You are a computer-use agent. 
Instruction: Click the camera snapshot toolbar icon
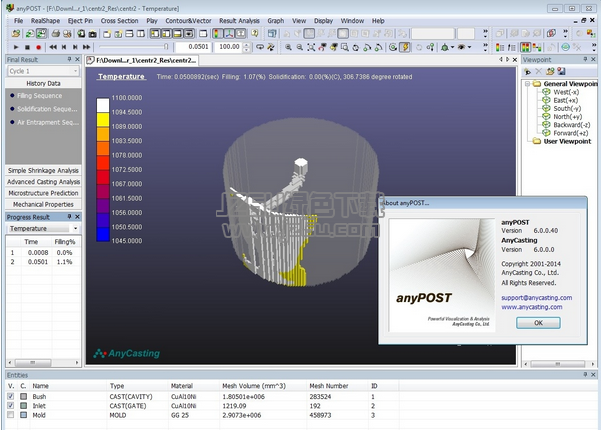(x=93, y=34)
